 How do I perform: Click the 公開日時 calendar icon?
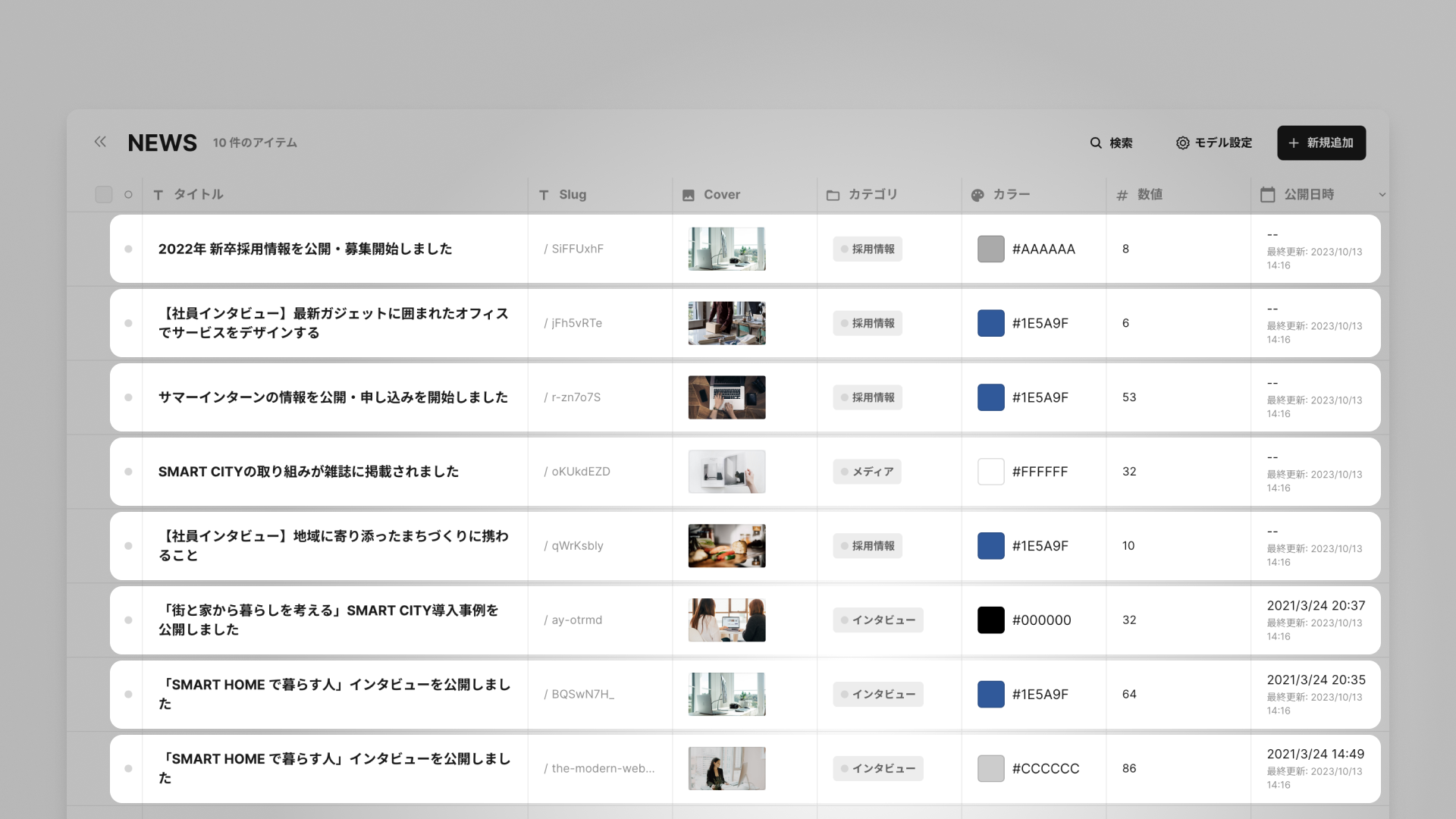(x=1267, y=194)
